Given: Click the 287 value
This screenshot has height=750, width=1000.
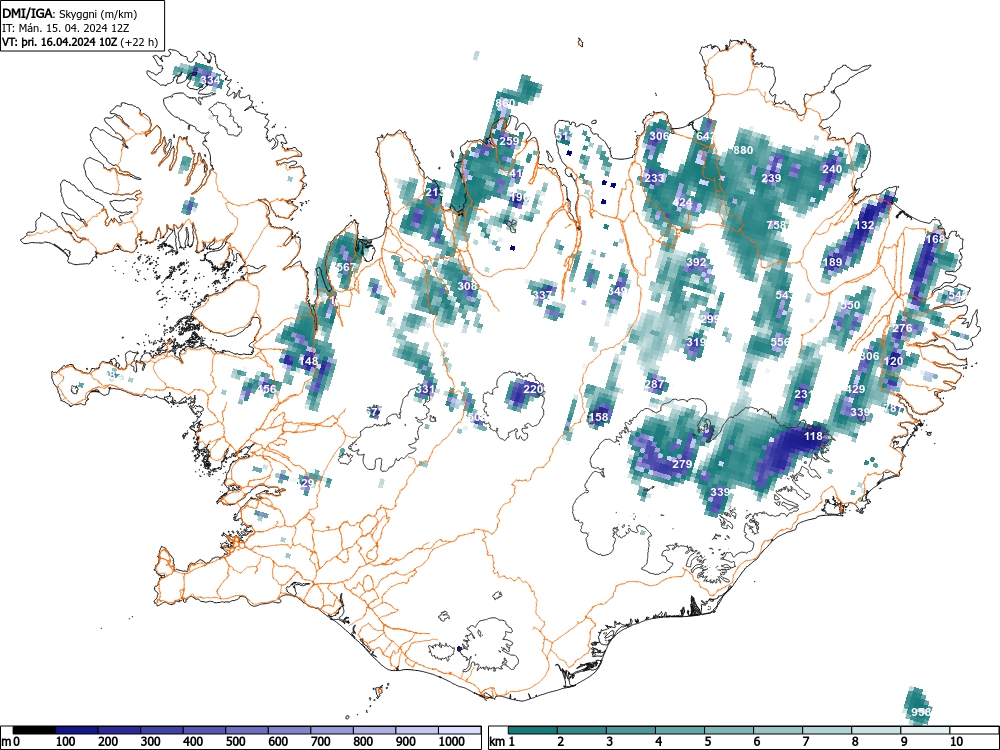Looking at the screenshot, I should (654, 384).
